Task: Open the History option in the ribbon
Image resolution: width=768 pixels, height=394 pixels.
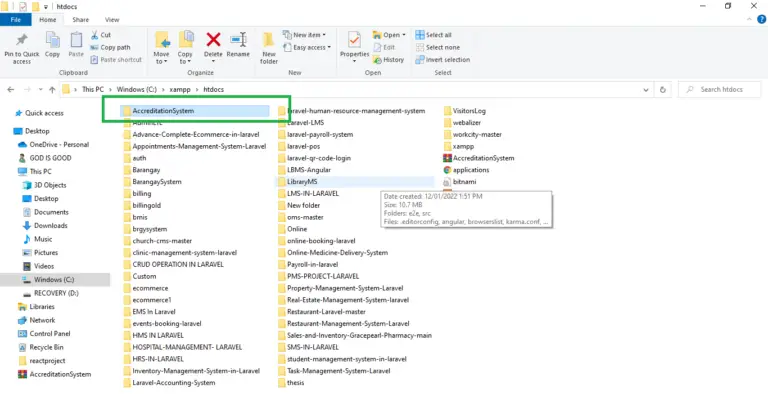Action: pos(388,60)
